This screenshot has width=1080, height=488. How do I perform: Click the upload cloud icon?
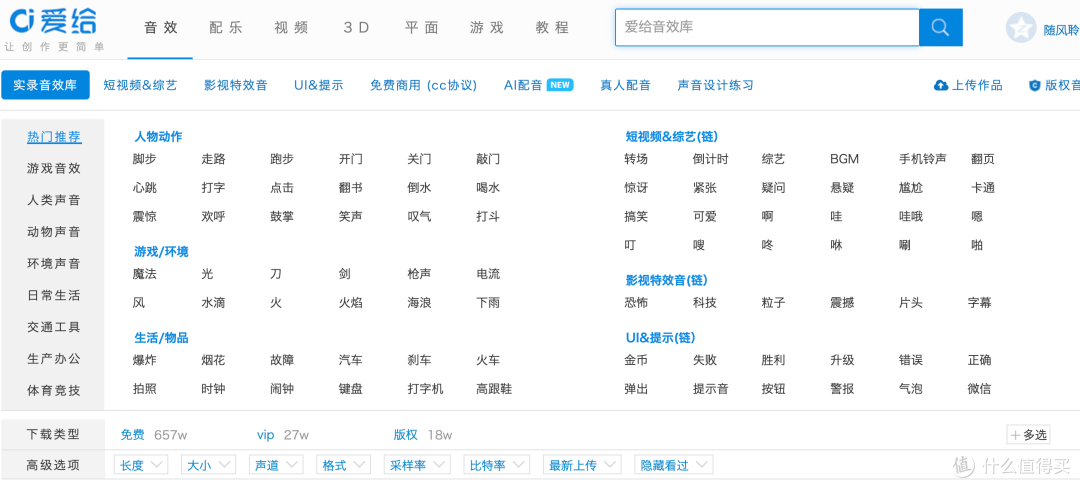941,85
